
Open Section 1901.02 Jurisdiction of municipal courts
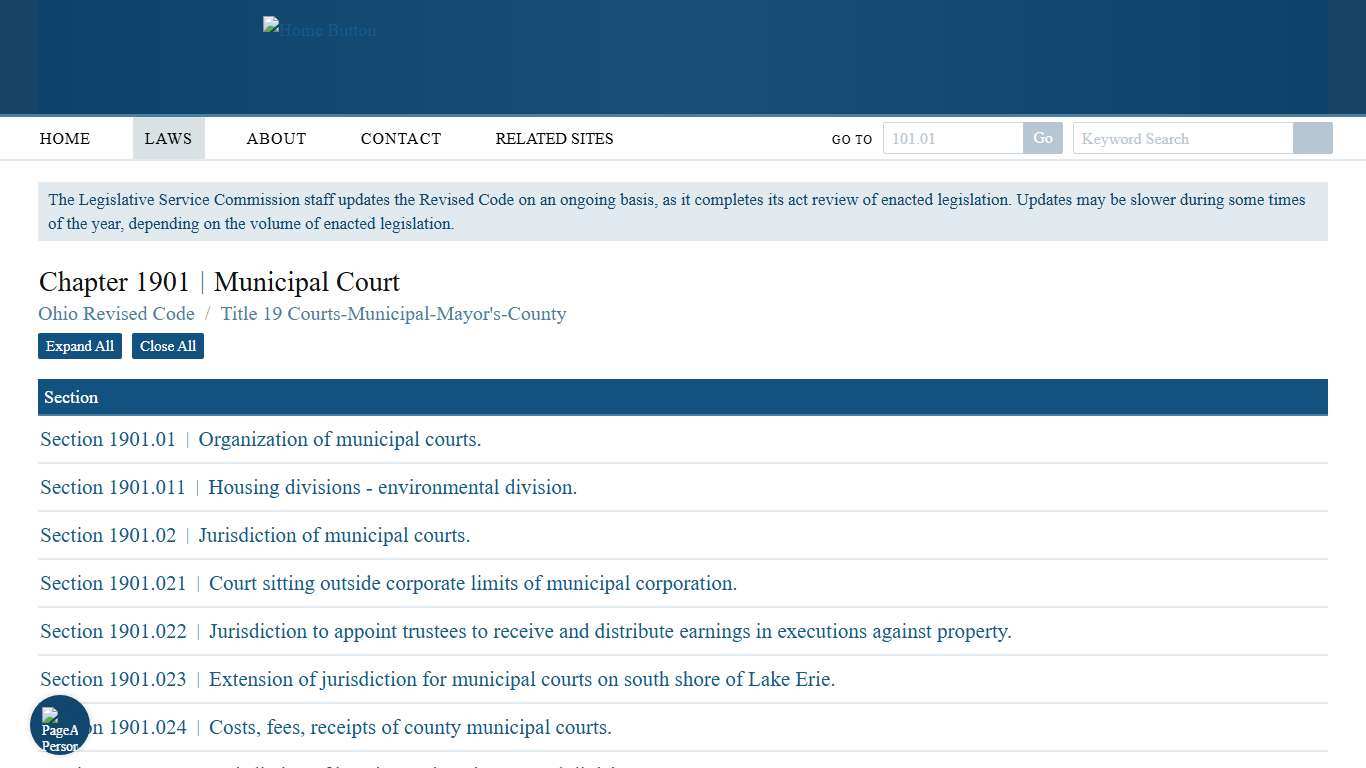(x=255, y=535)
